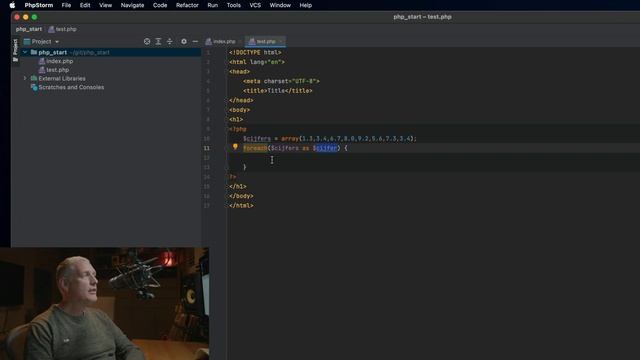The height and width of the screenshot is (360, 640).
Task: Collapse the php_start root folder arrow
Action: [25, 52]
